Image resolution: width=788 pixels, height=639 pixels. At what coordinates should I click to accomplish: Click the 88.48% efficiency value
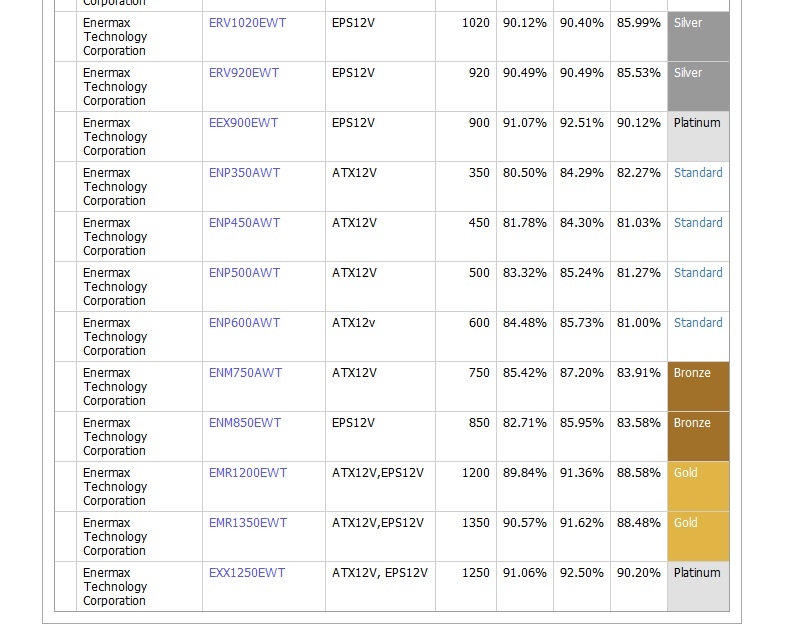pos(639,523)
